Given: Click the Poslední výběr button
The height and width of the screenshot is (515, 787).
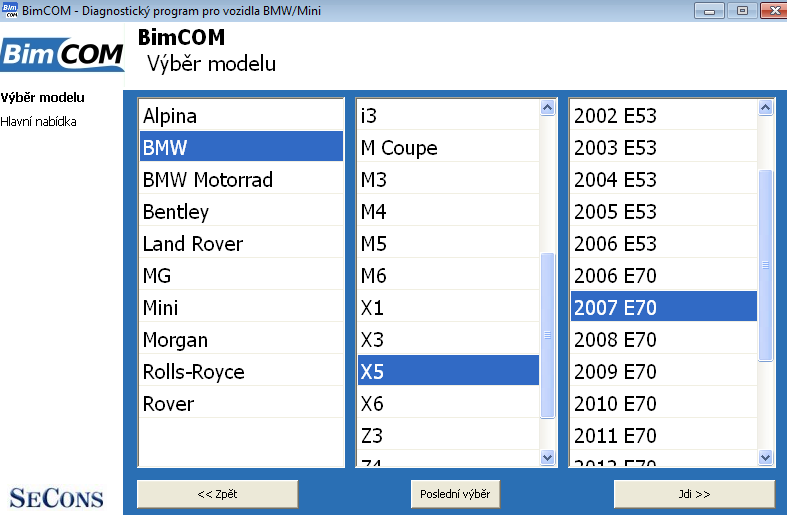Looking at the screenshot, I should (455, 494).
